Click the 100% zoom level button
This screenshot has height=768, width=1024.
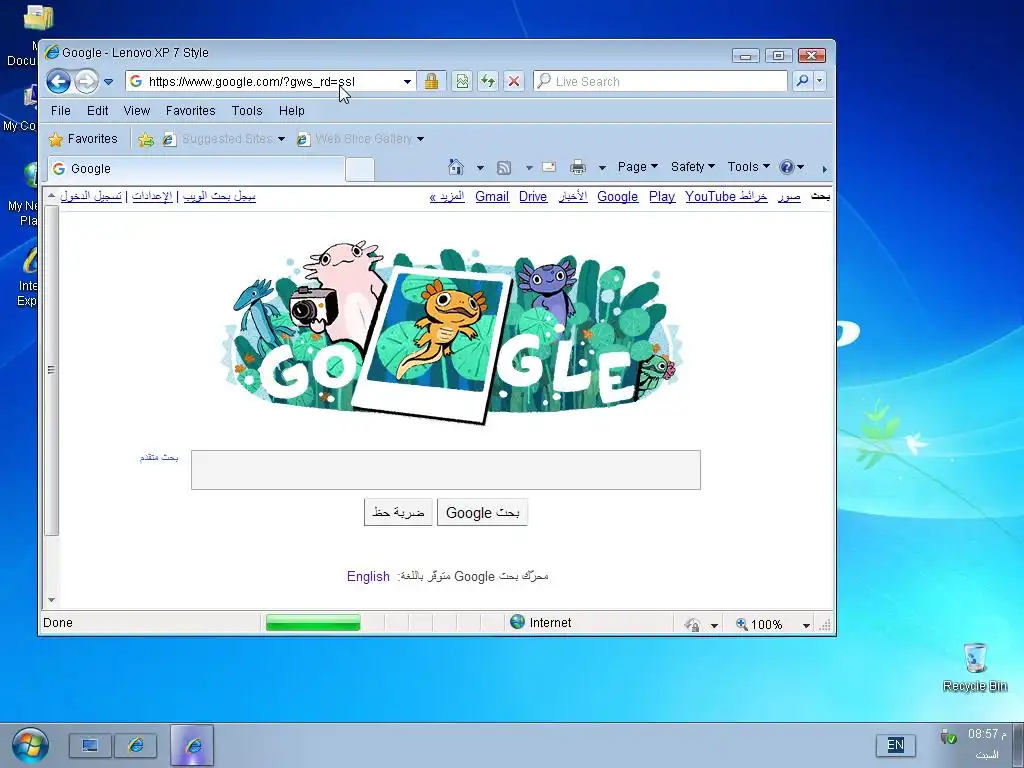point(759,625)
